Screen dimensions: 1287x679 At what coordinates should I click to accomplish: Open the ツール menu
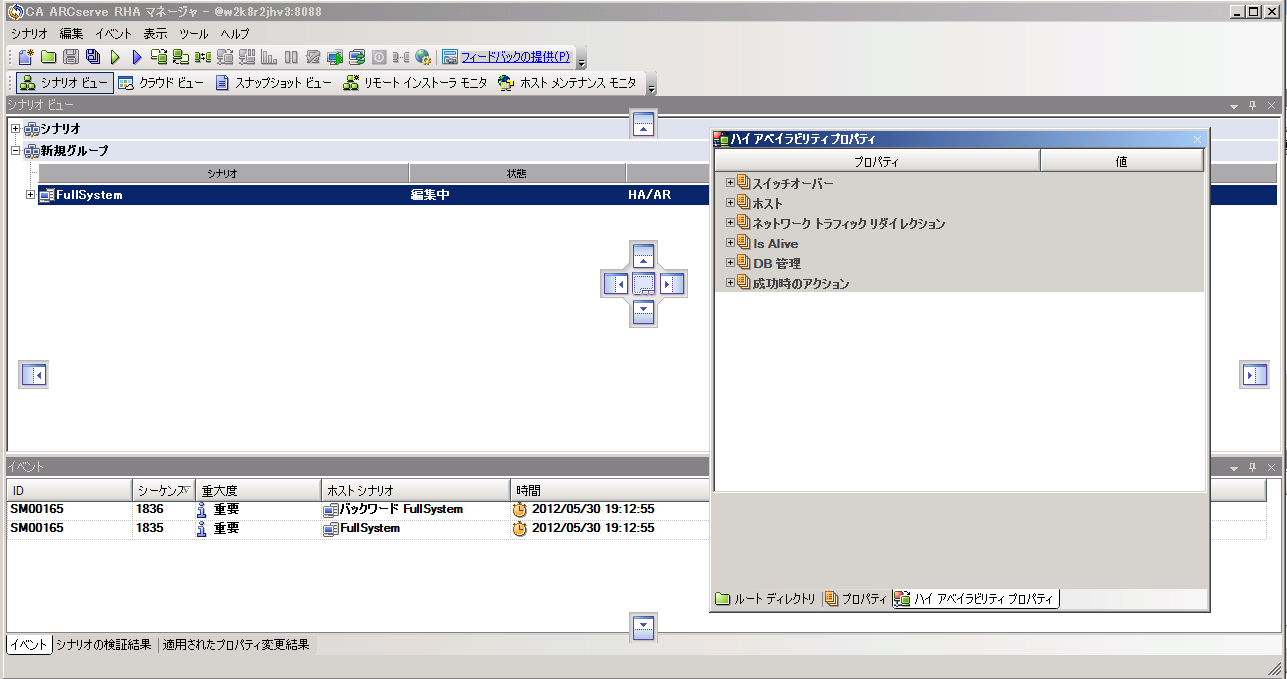(x=193, y=33)
